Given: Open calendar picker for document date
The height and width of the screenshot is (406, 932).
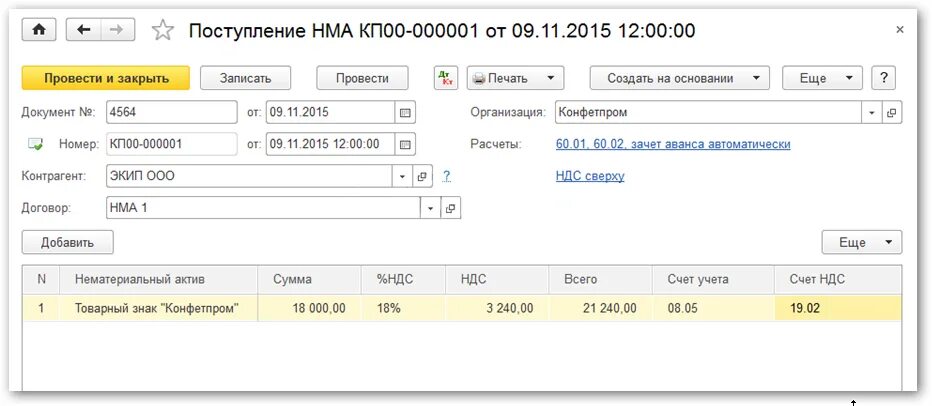Looking at the screenshot, I should pos(405,113).
